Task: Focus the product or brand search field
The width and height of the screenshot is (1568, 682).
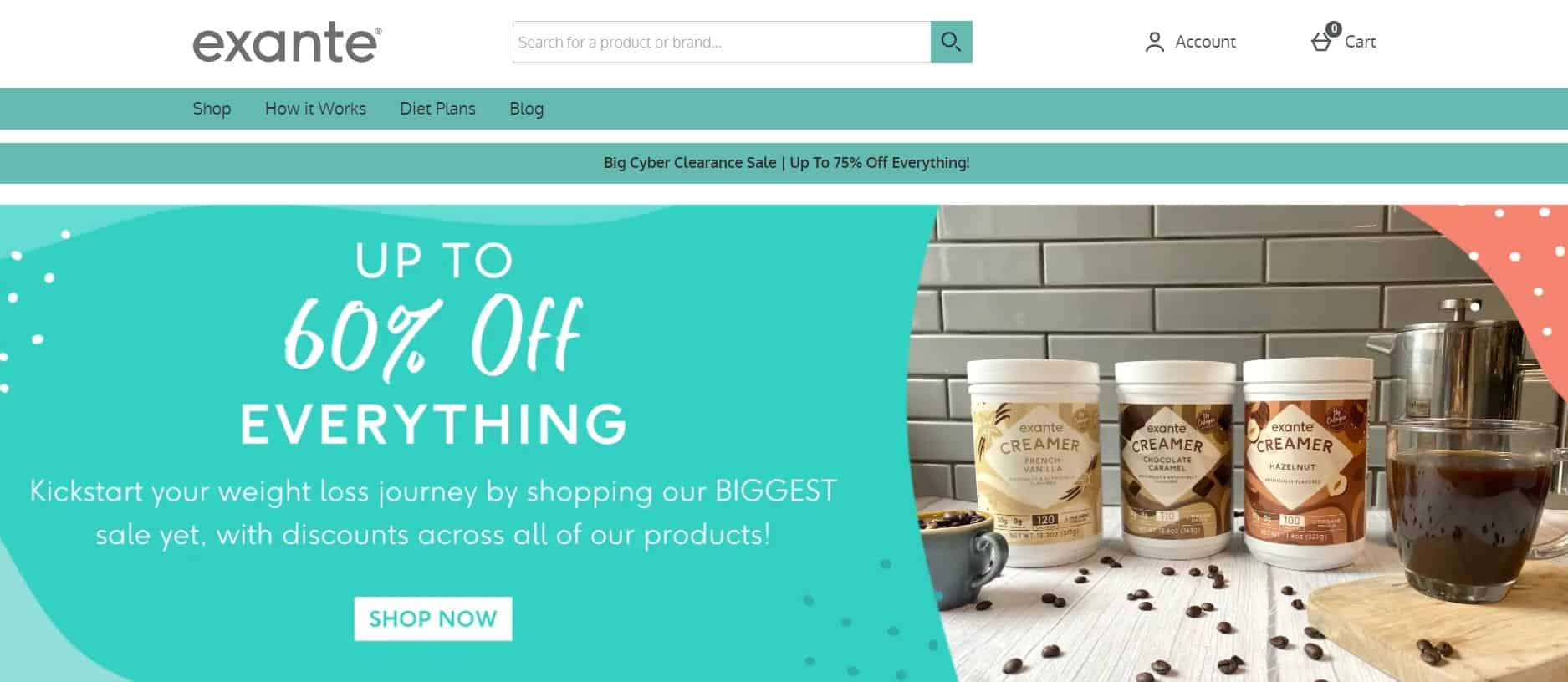Action: (722, 42)
